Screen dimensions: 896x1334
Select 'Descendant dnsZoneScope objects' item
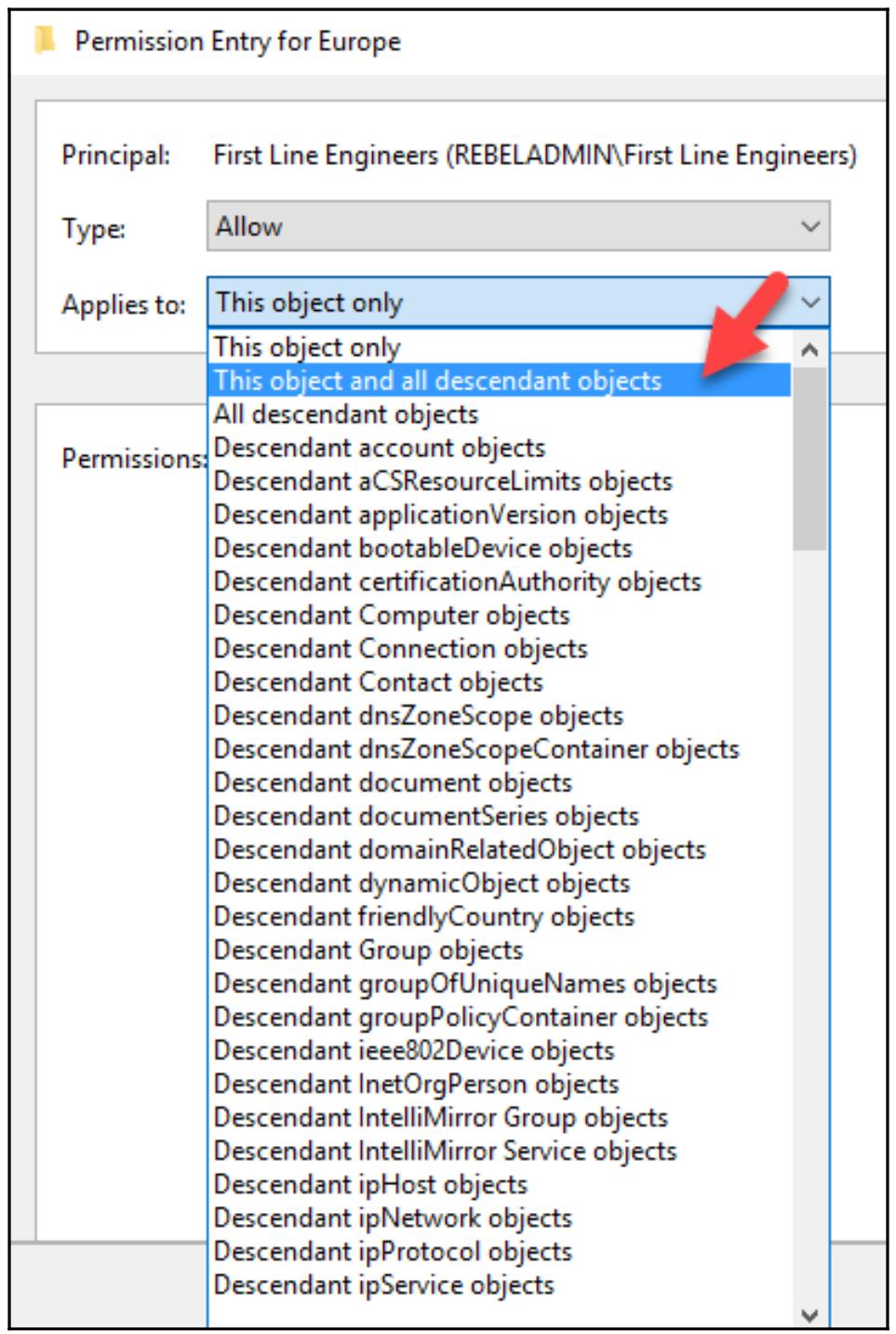click(x=418, y=716)
